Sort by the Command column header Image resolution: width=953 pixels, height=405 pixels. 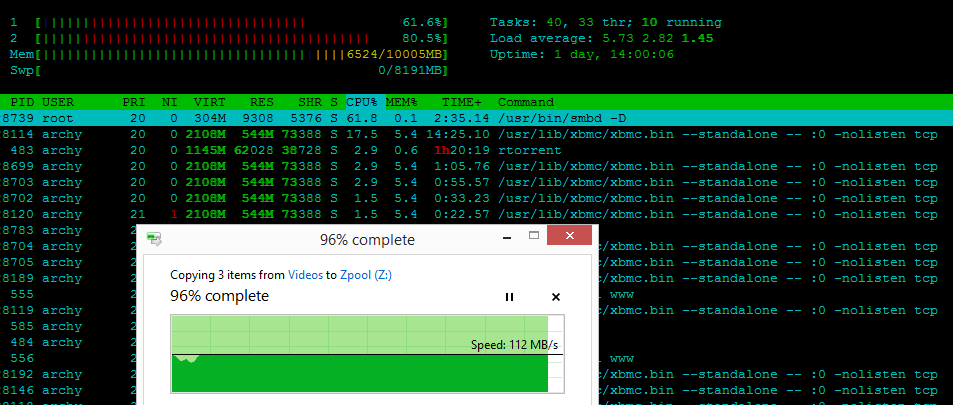526,102
